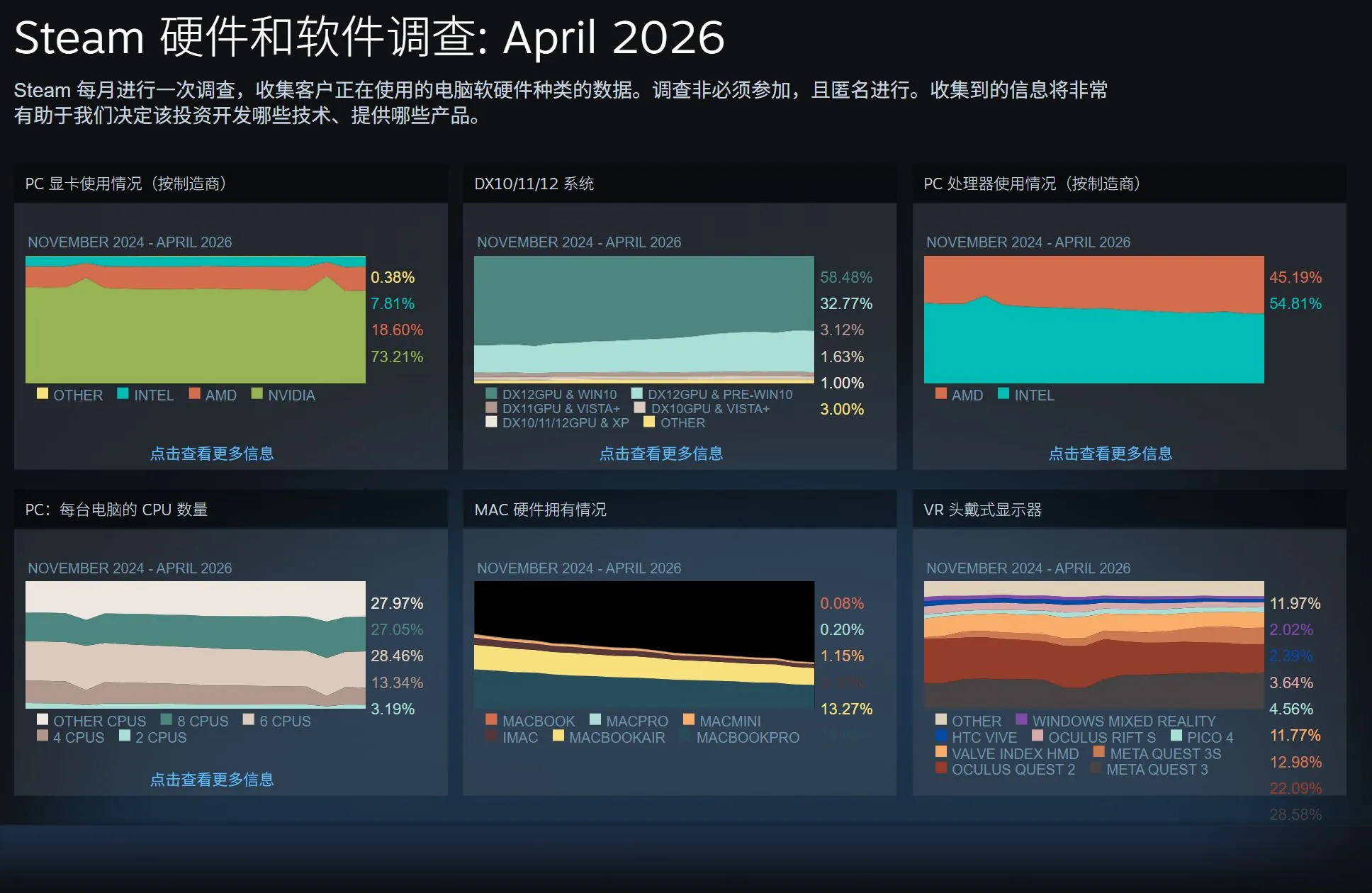Click the DX10/11/12 系统 panel header
Image resolution: width=1372 pixels, height=893 pixels.
pos(680,184)
